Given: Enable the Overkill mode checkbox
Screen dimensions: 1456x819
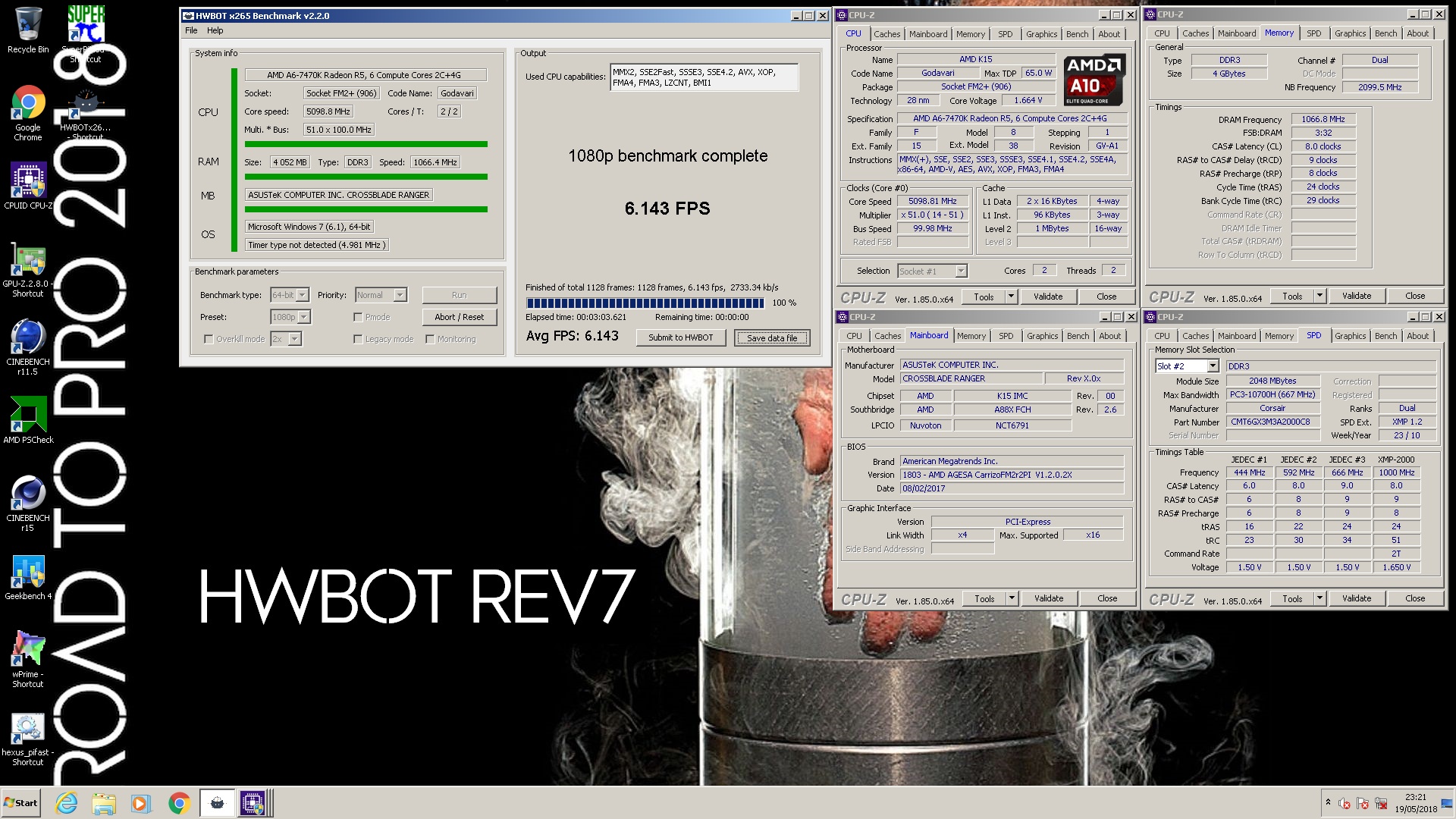Looking at the screenshot, I should point(209,339).
